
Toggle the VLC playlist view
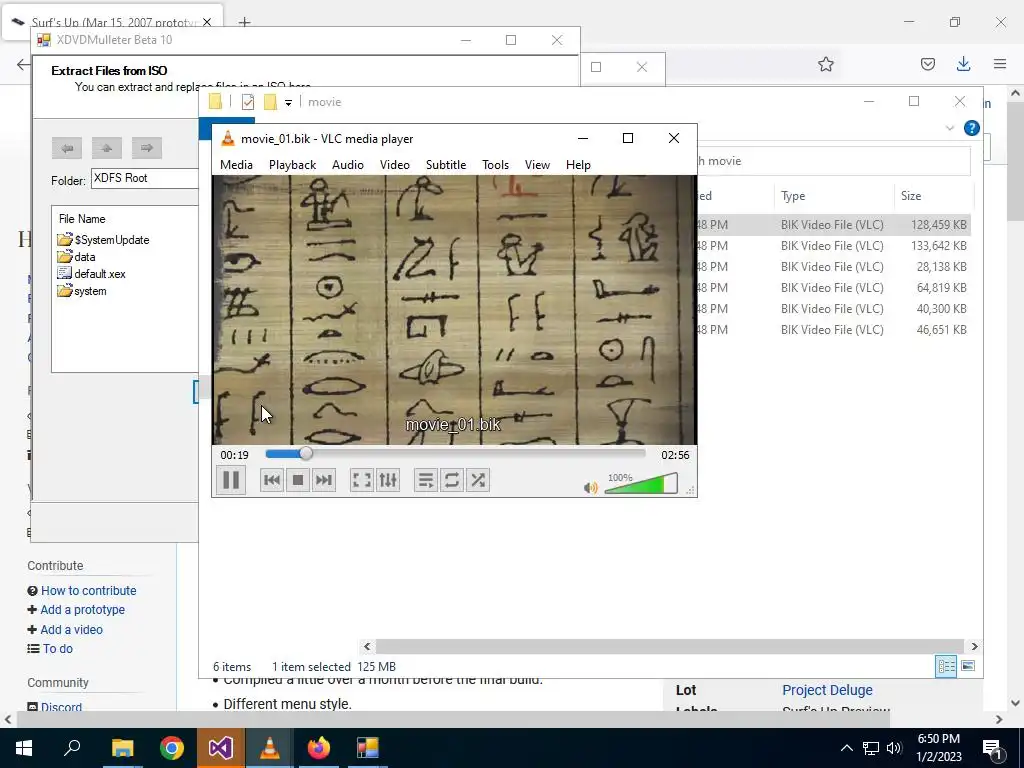pyautogui.click(x=425, y=480)
